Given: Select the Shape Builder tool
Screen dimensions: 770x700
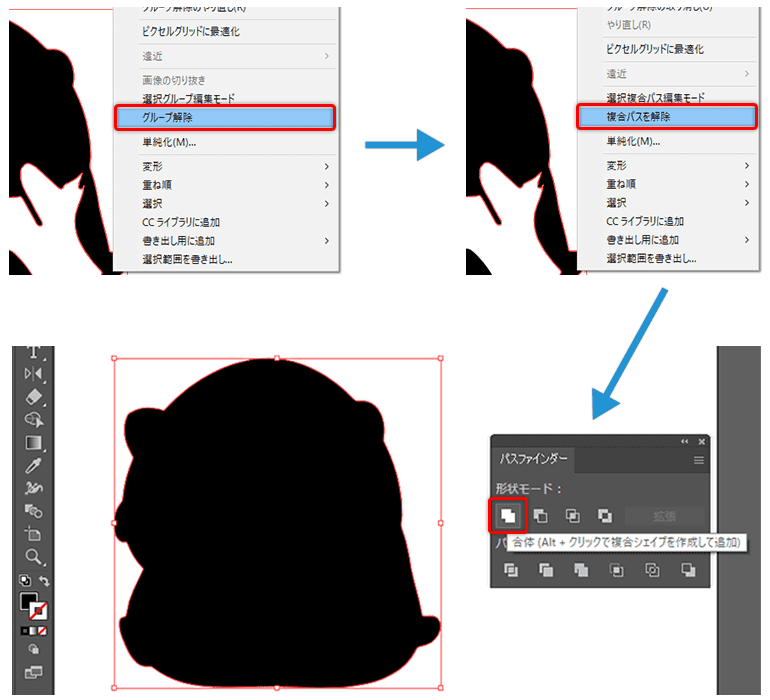Looking at the screenshot, I should [x=33, y=420].
